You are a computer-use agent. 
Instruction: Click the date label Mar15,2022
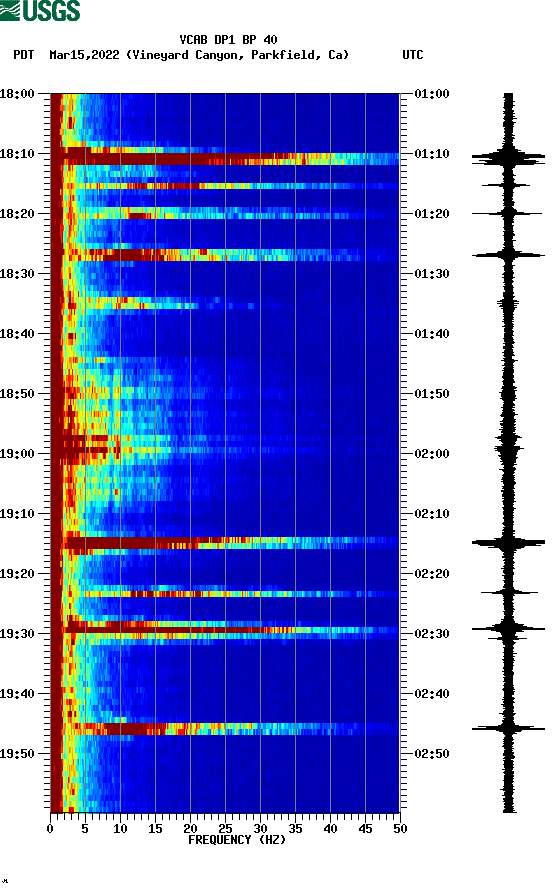click(x=84, y=55)
